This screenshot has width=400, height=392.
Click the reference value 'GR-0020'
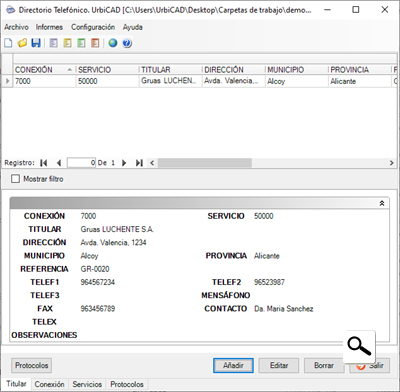point(95,269)
